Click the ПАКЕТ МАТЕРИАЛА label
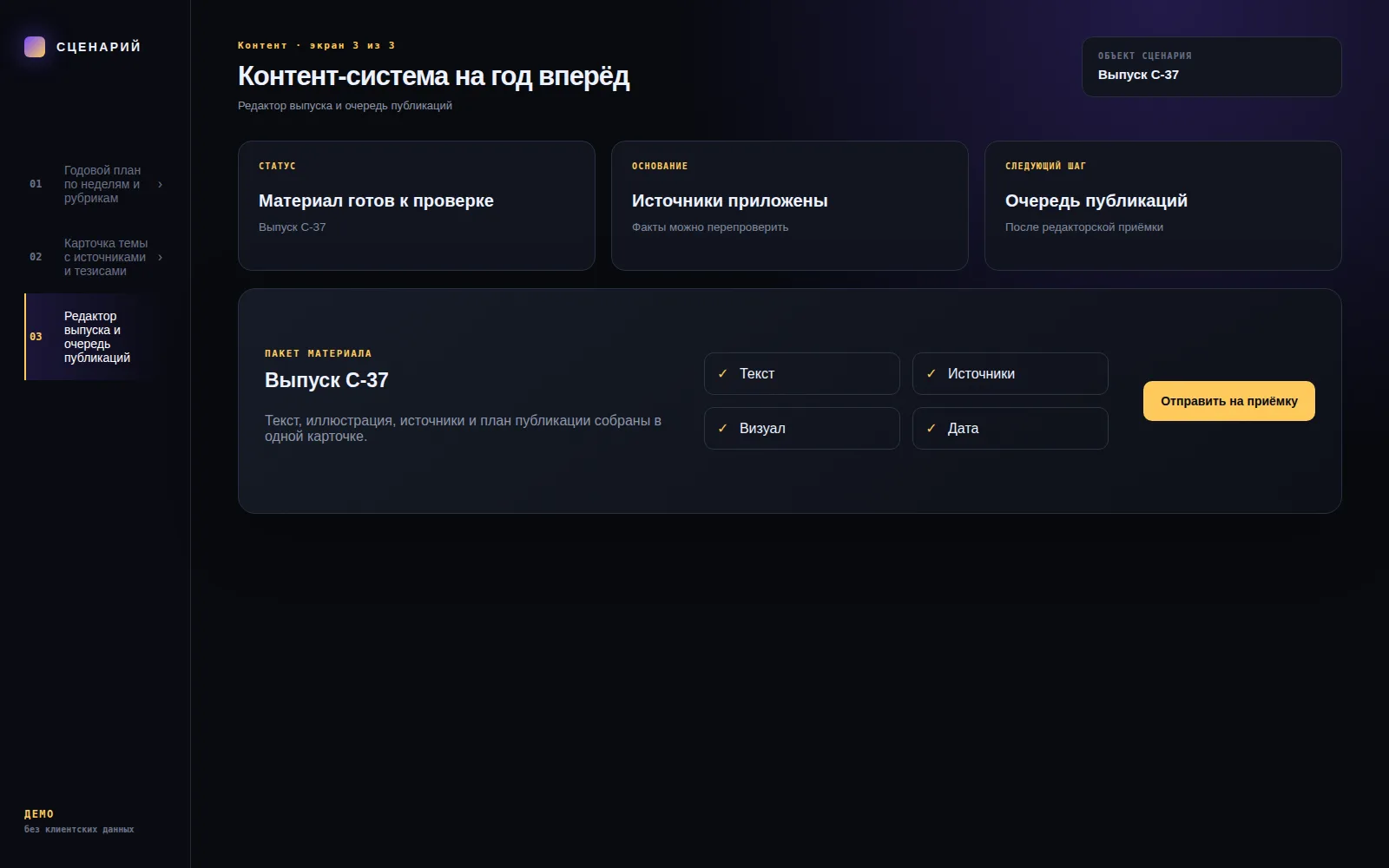This screenshot has height=868, width=1389. pyautogui.click(x=318, y=353)
